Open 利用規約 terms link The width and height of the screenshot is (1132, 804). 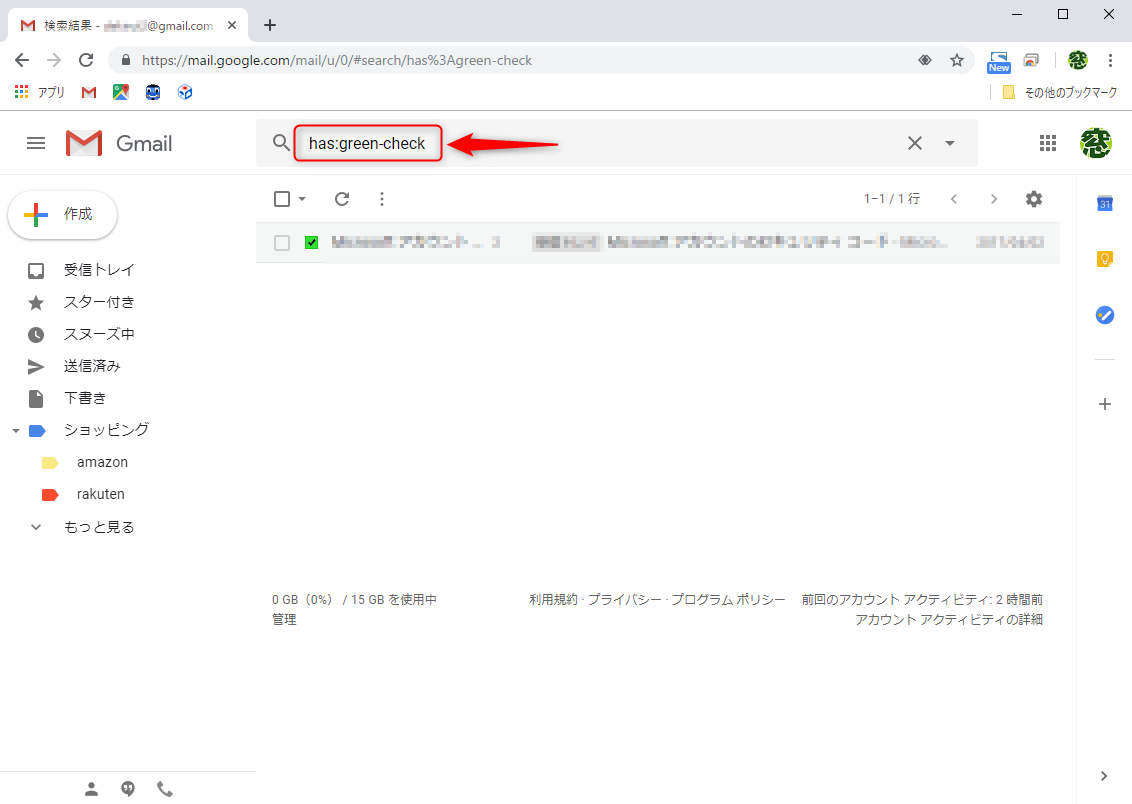pyautogui.click(x=554, y=599)
